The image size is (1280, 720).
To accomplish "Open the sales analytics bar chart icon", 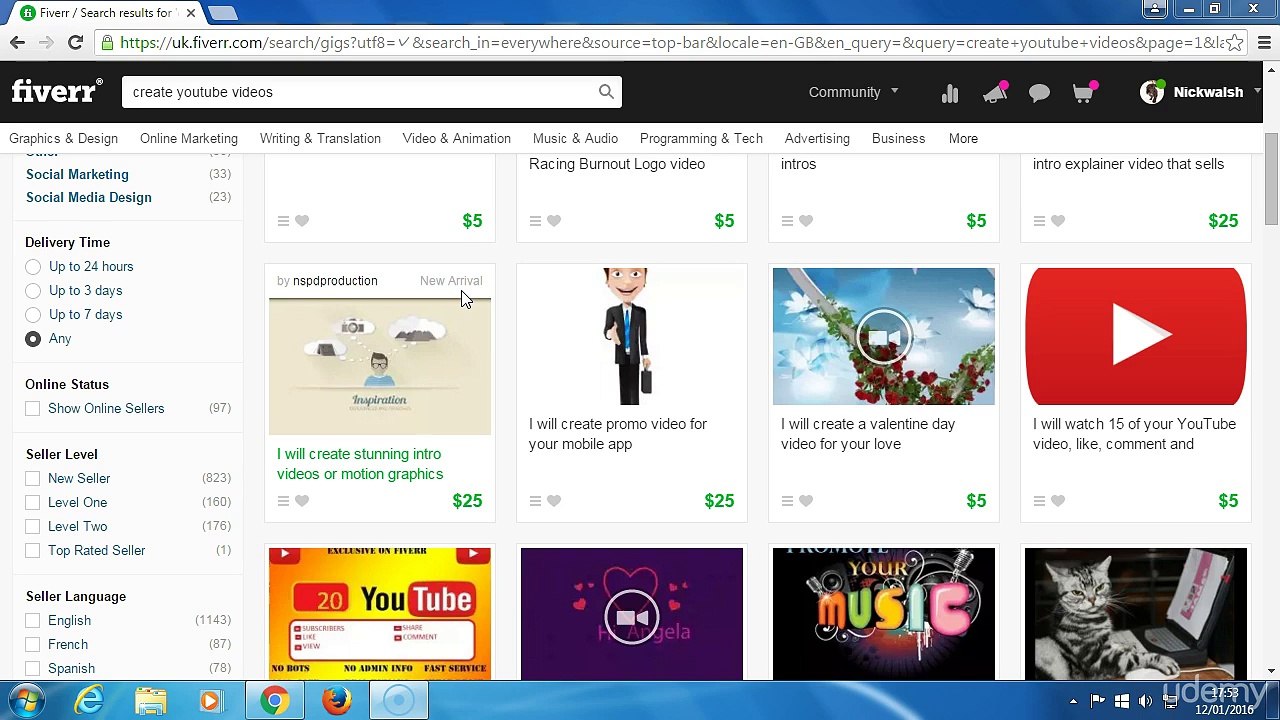I will (x=950, y=93).
